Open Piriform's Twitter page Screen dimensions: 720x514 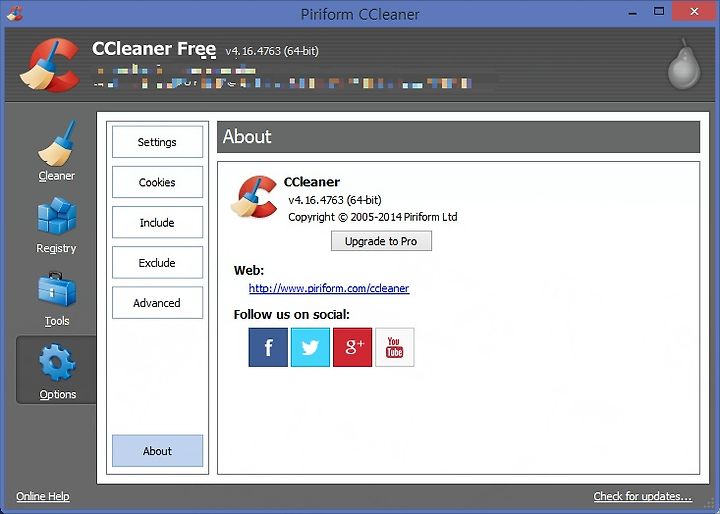tap(310, 347)
